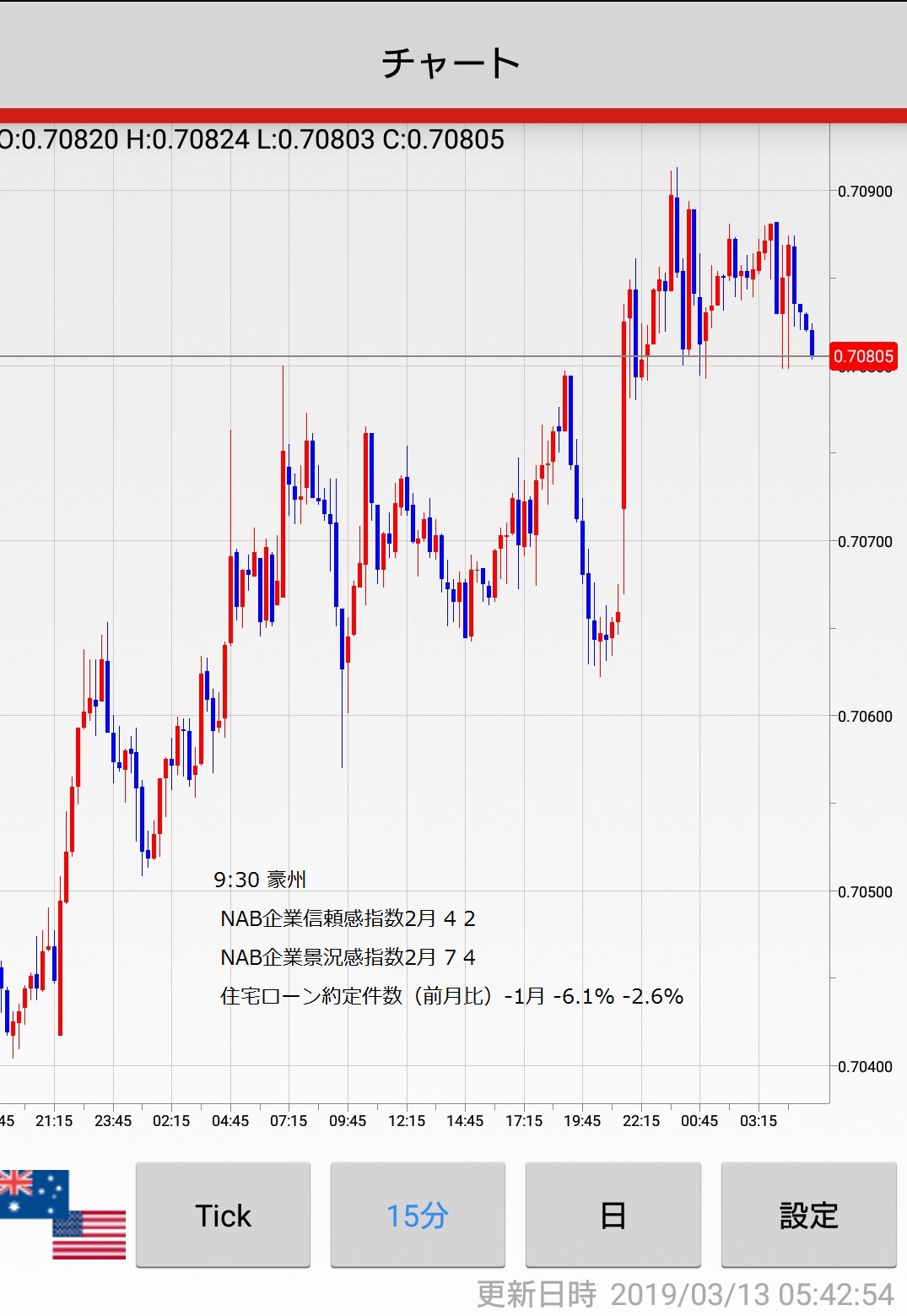Click the red 0.70805 current price label
This screenshot has height=1316, width=907.
(863, 356)
